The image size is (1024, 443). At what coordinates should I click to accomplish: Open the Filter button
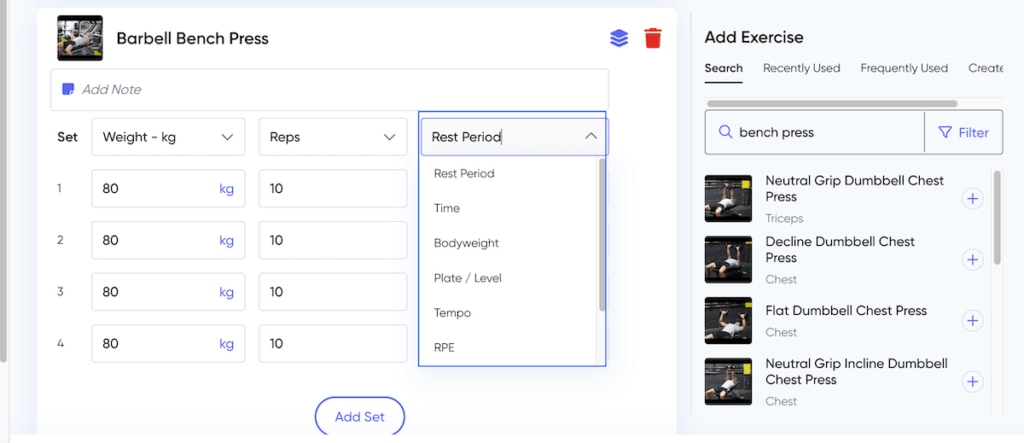963,132
